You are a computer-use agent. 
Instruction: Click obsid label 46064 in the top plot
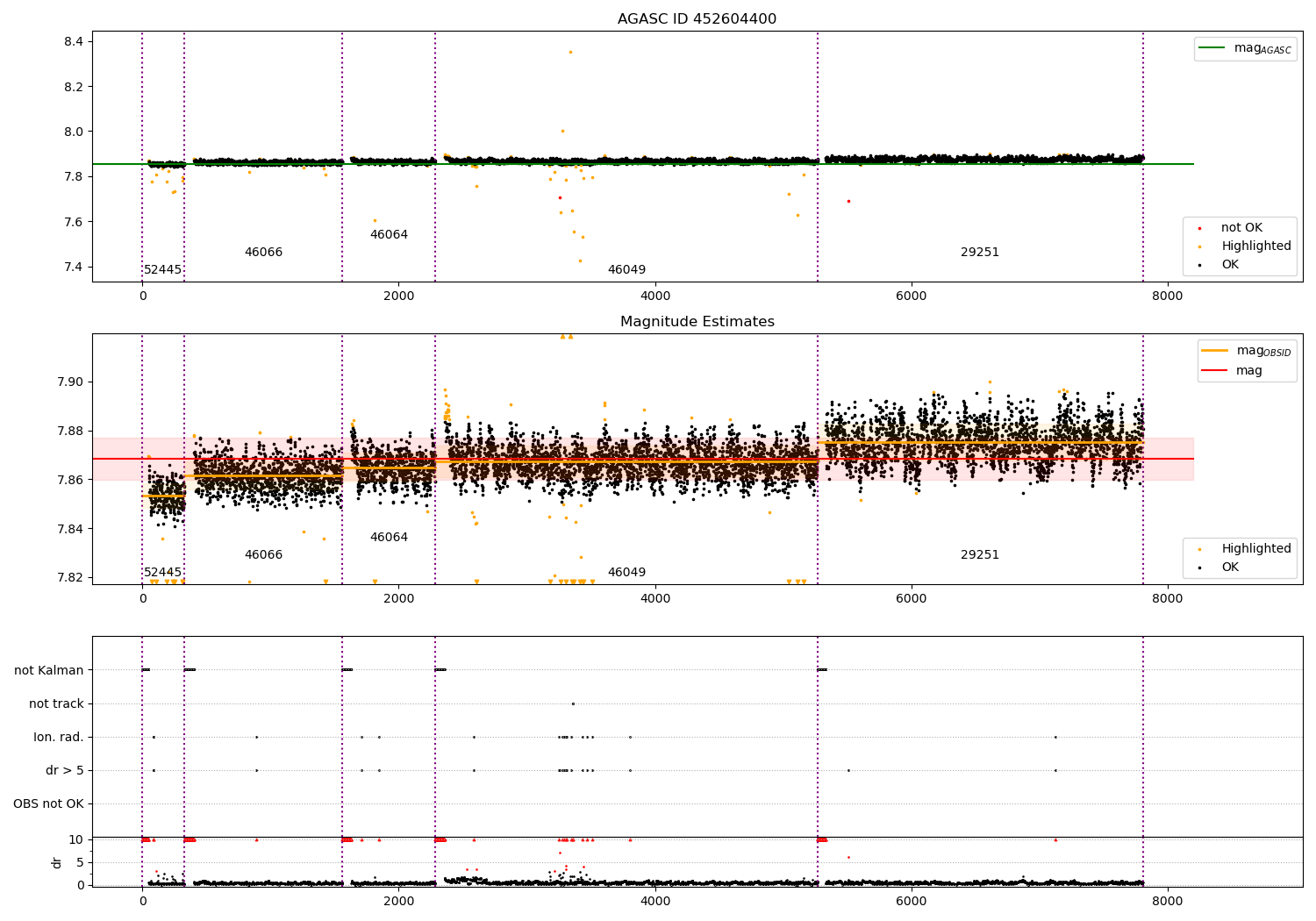point(389,235)
